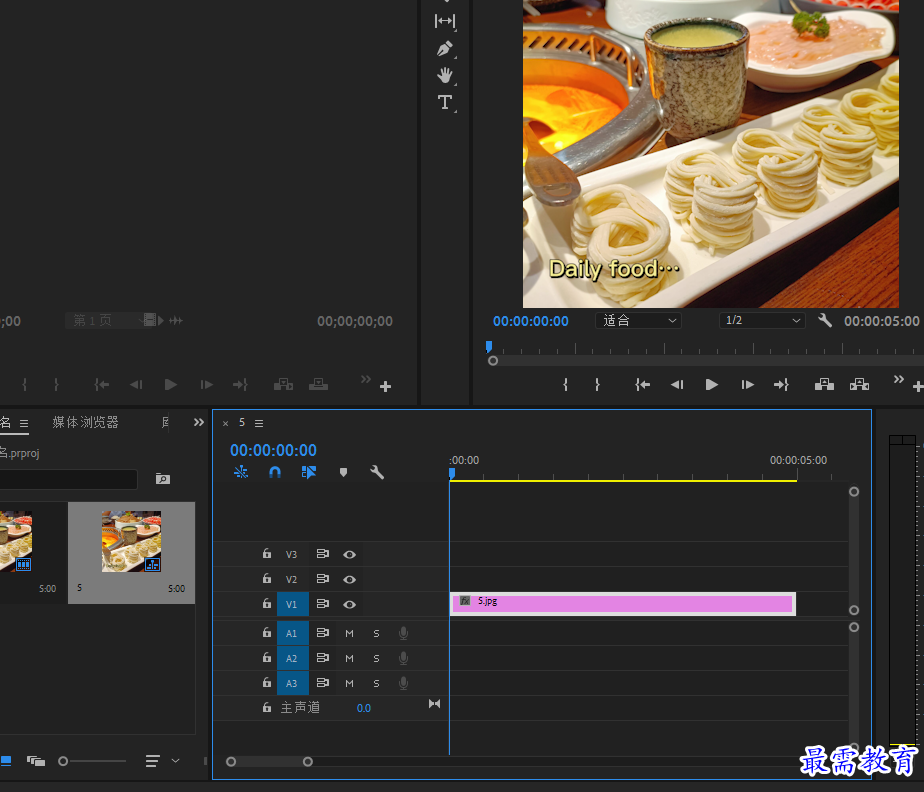The width and height of the screenshot is (924, 792).
Task: Hide V2 track output eye
Action: pyautogui.click(x=349, y=579)
